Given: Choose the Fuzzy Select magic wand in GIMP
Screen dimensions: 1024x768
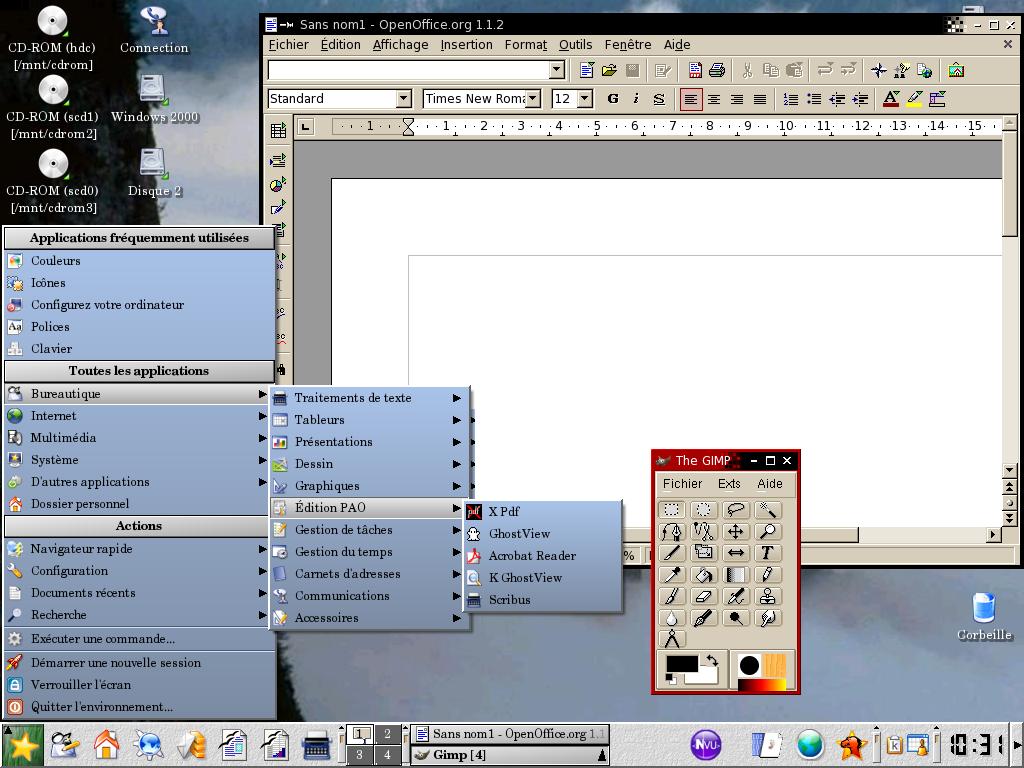Looking at the screenshot, I should click(x=767, y=509).
